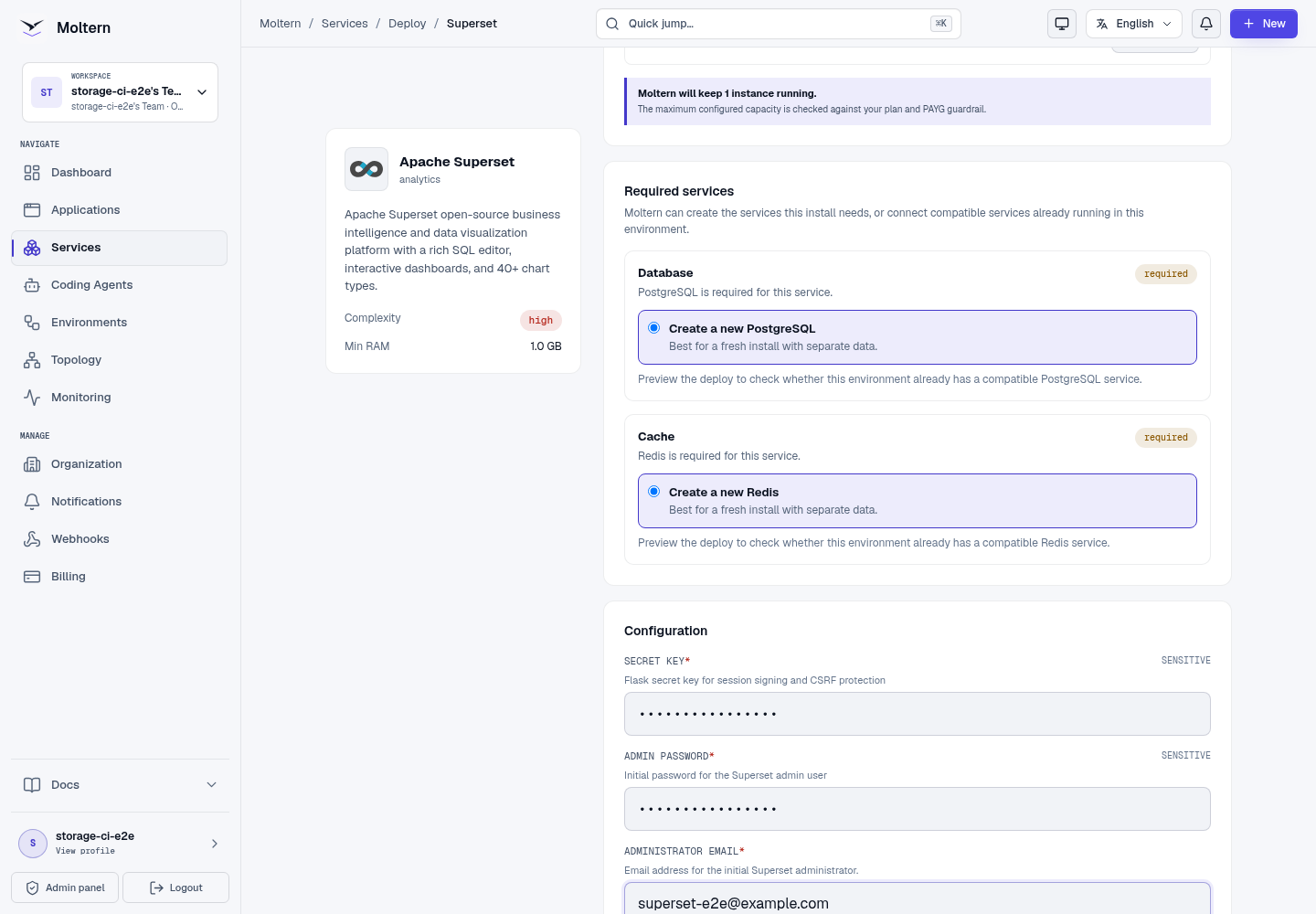1316x914 pixels.
Task: Click the Topology network icon
Action: pos(32,360)
